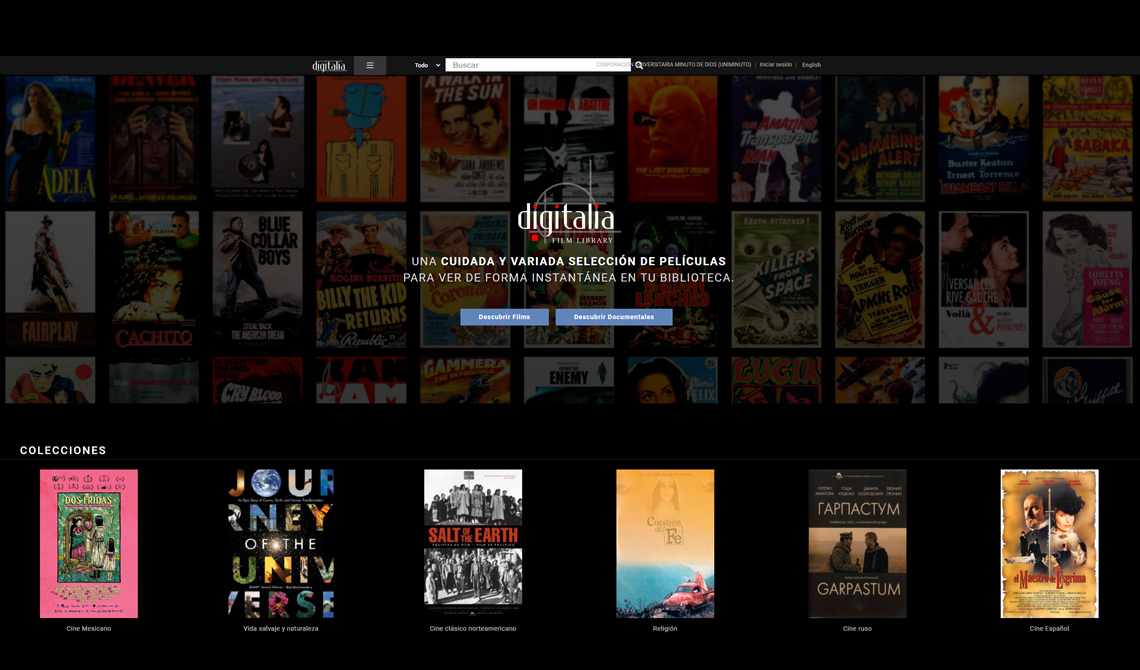1140x670 pixels.
Task: Switch language to English
Action: pyautogui.click(x=811, y=65)
